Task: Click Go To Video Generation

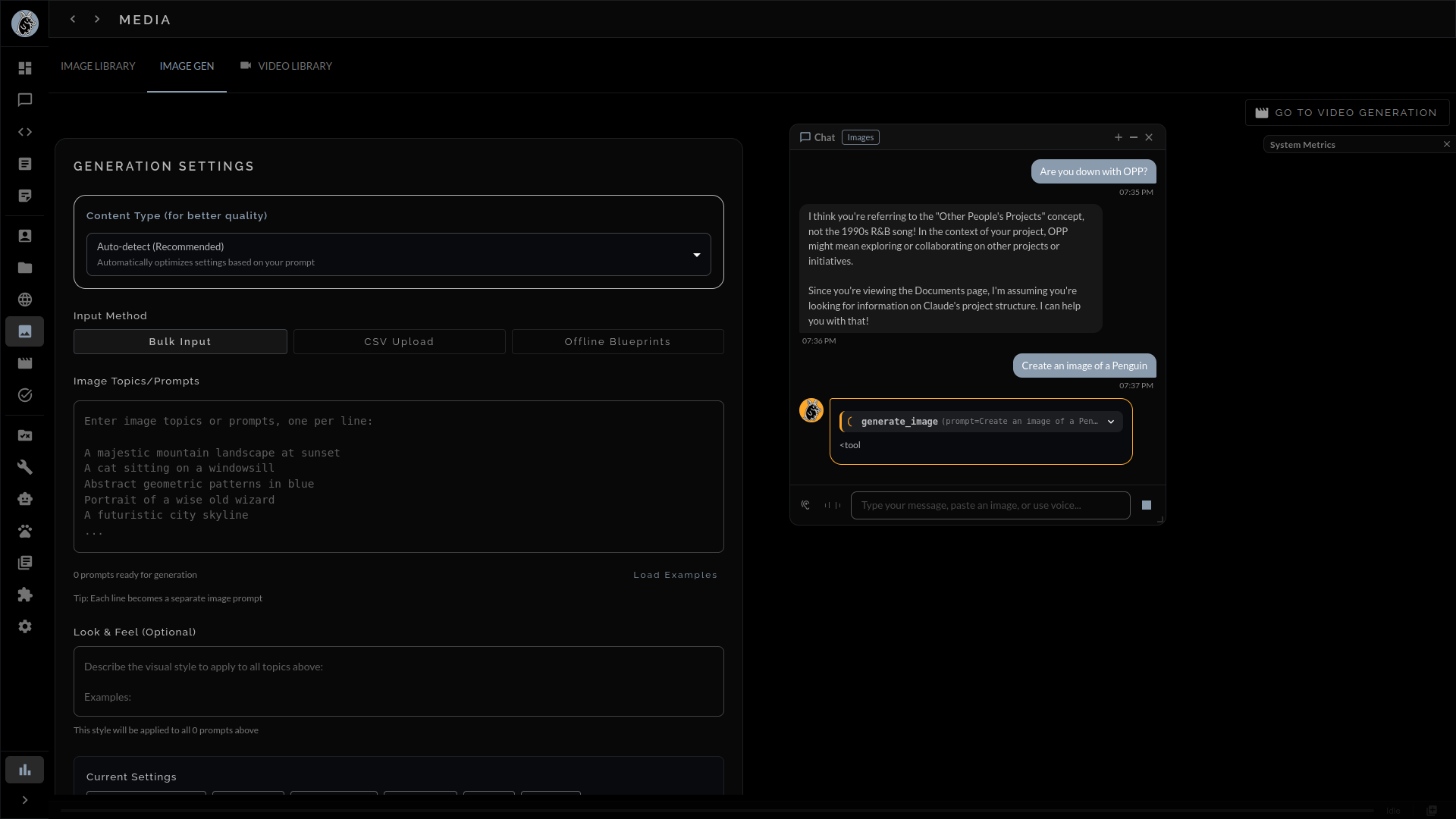Action: (1347, 112)
